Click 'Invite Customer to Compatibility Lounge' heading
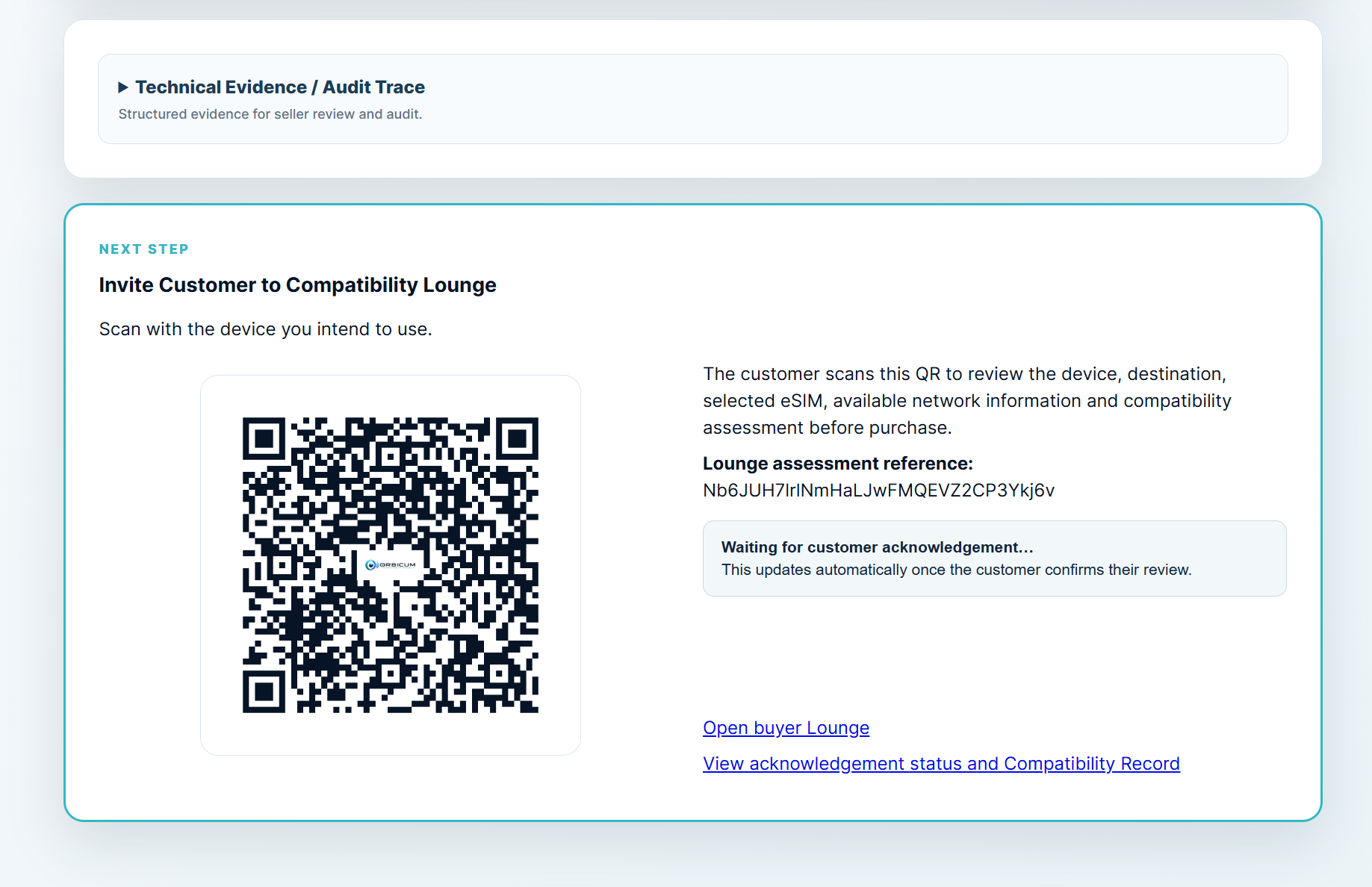Image resolution: width=1372 pixels, height=887 pixels. 297,285
